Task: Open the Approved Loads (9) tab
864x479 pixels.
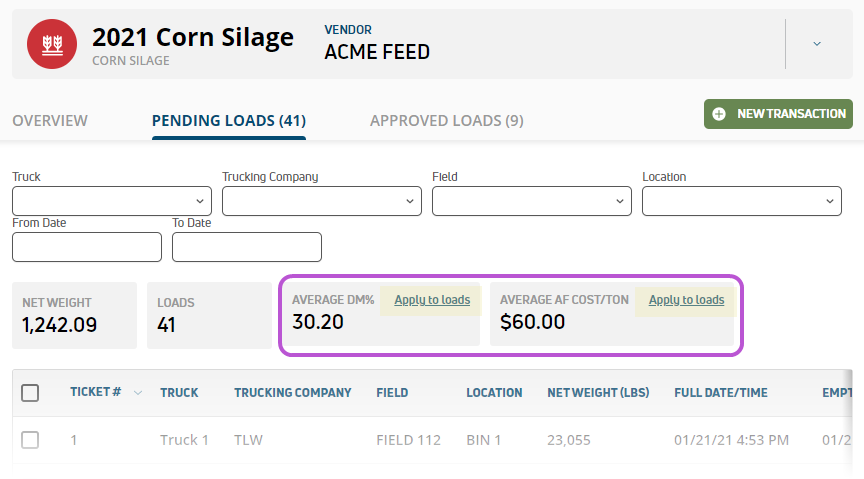Action: tap(447, 121)
